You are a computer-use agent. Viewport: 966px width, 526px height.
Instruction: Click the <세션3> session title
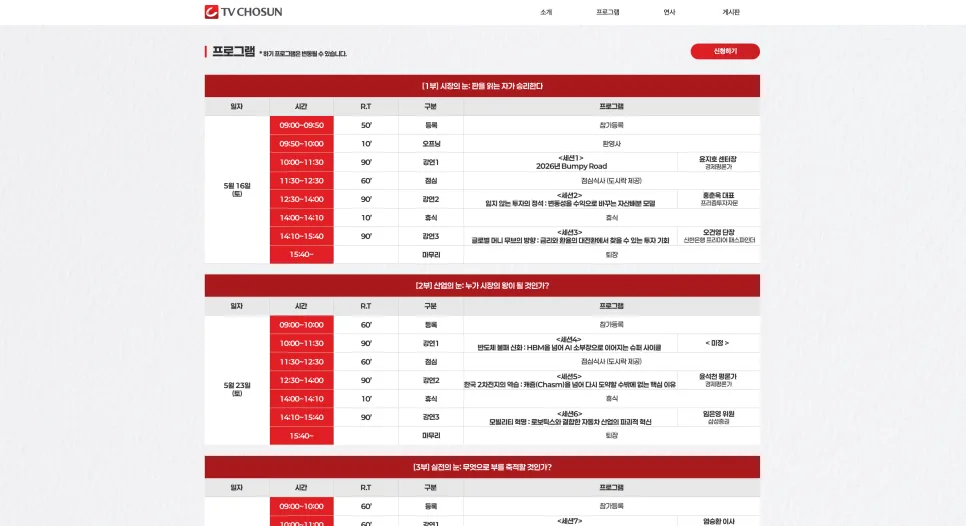(570, 236)
